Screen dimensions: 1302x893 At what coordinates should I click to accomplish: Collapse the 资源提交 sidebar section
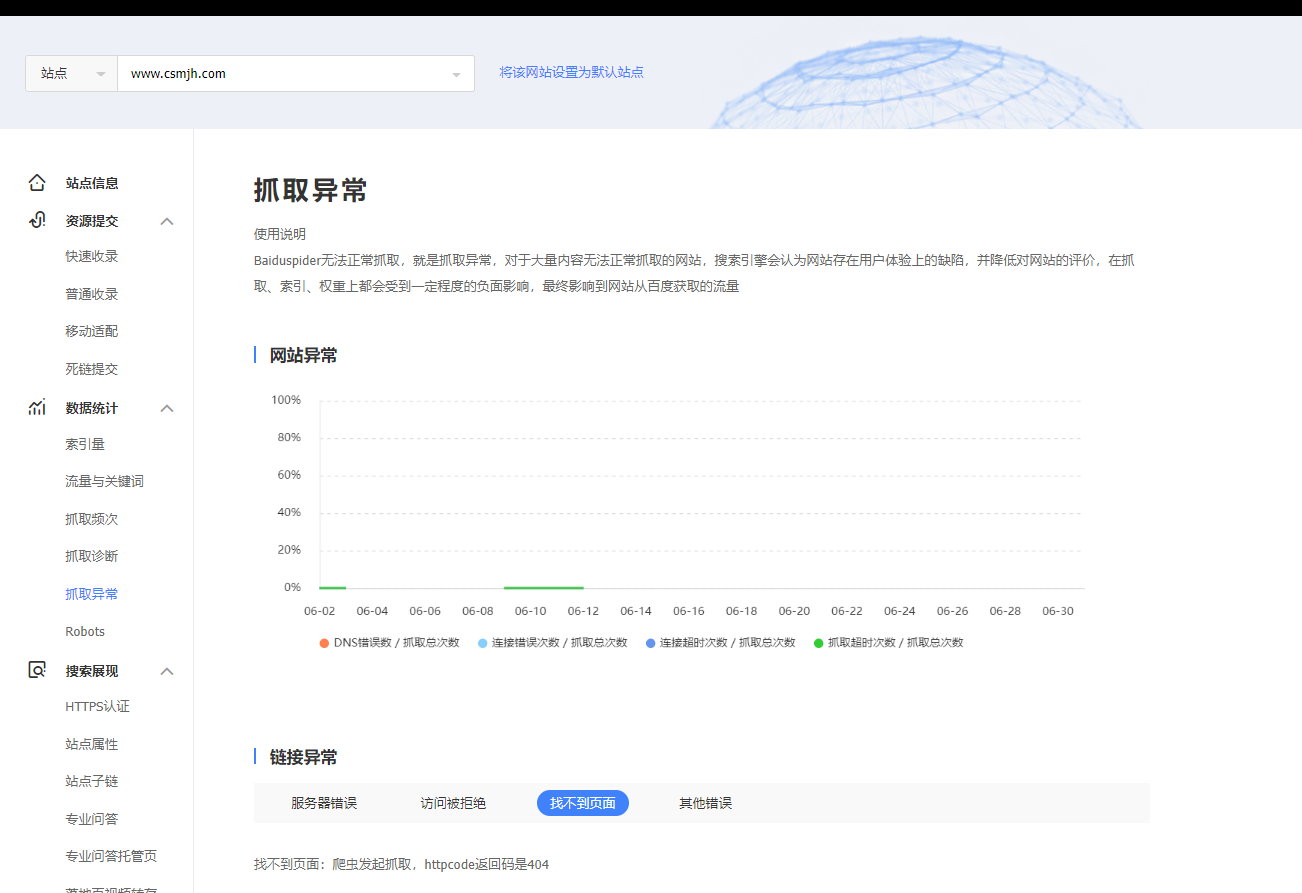(x=167, y=221)
